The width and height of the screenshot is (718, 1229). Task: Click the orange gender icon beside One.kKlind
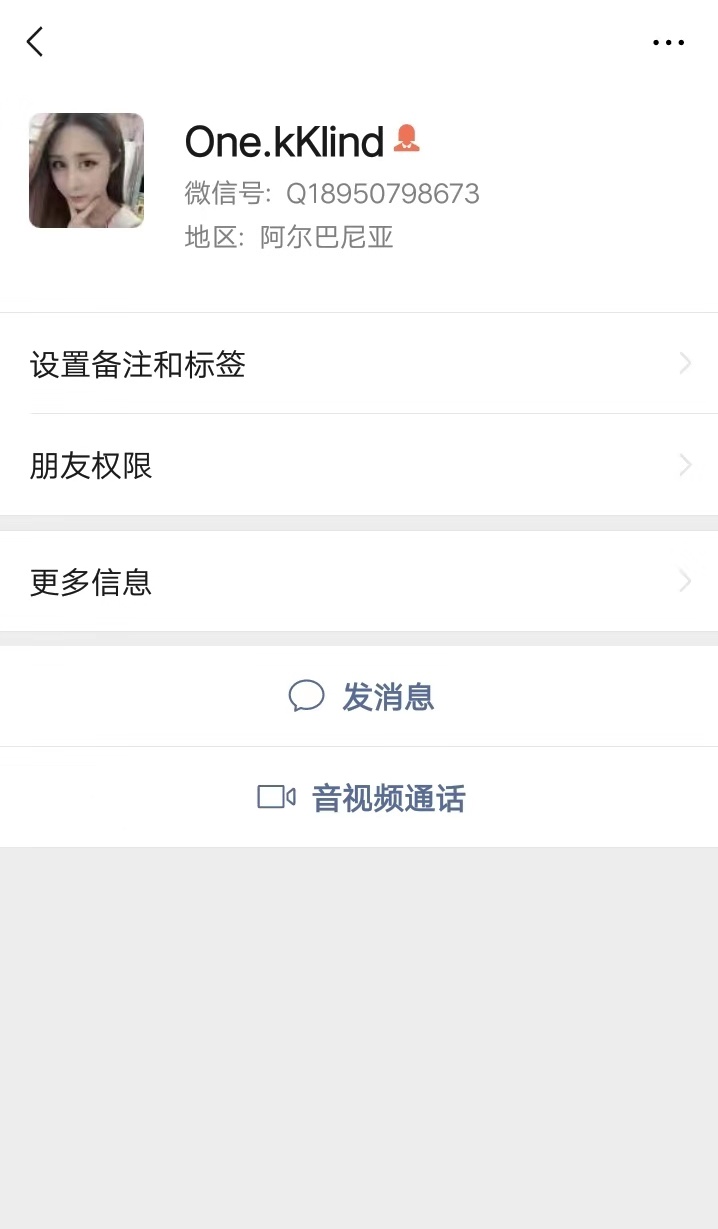(x=406, y=138)
